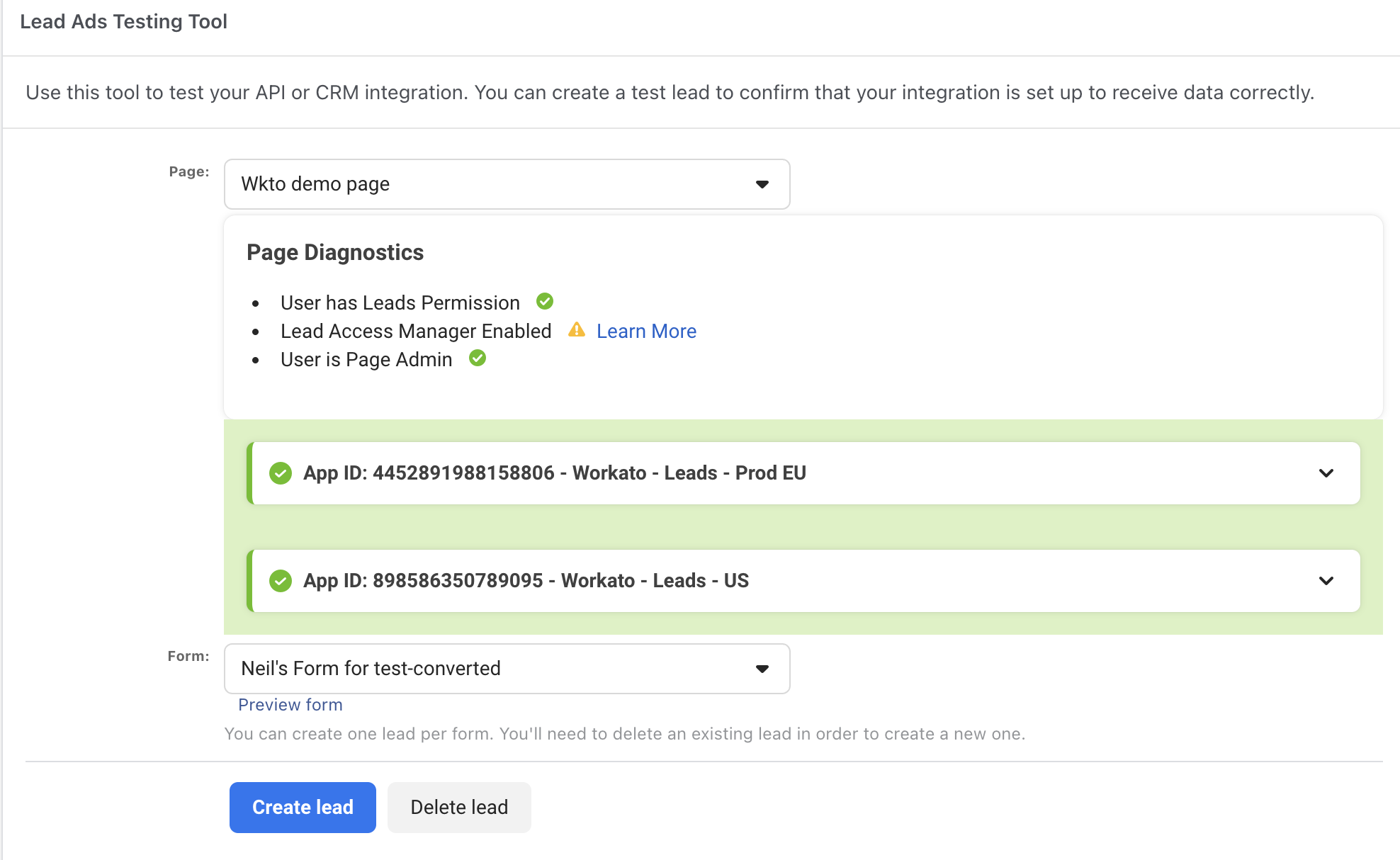Click the caret inside the Form selector
Viewport: 1400px width, 860px height.
click(x=762, y=668)
